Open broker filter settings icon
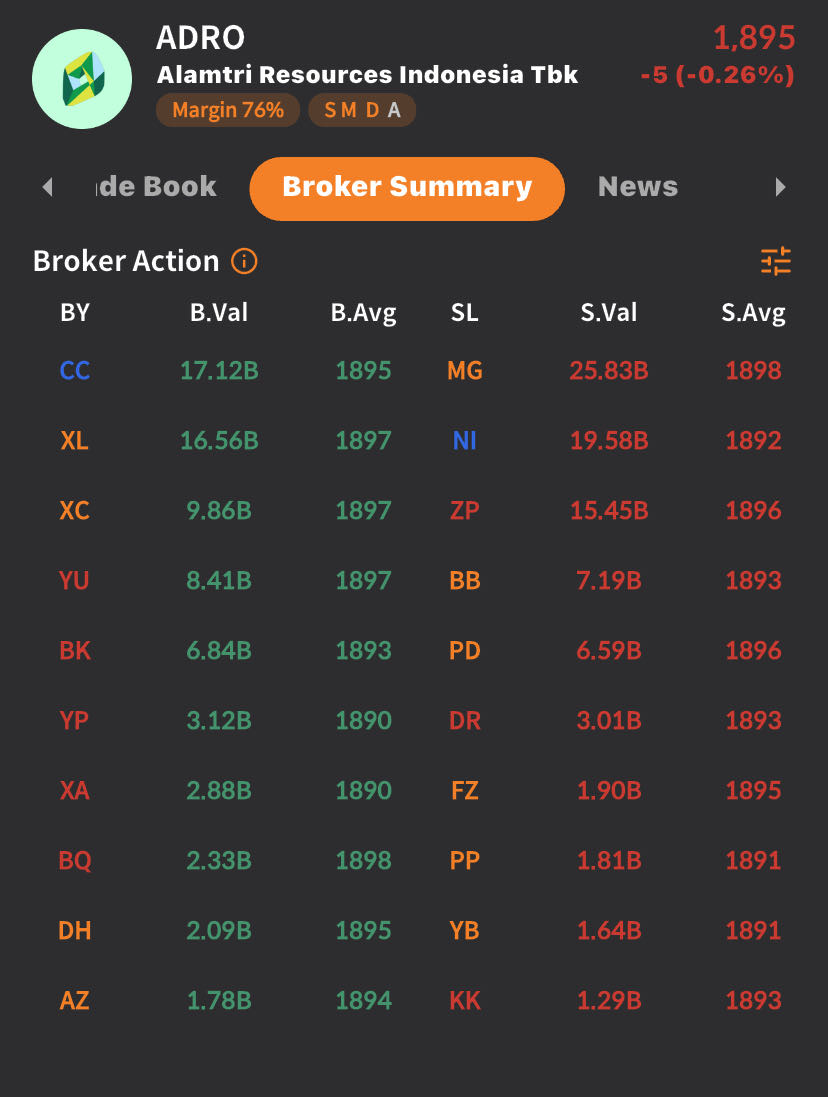The width and height of the screenshot is (828, 1097). click(x=776, y=262)
